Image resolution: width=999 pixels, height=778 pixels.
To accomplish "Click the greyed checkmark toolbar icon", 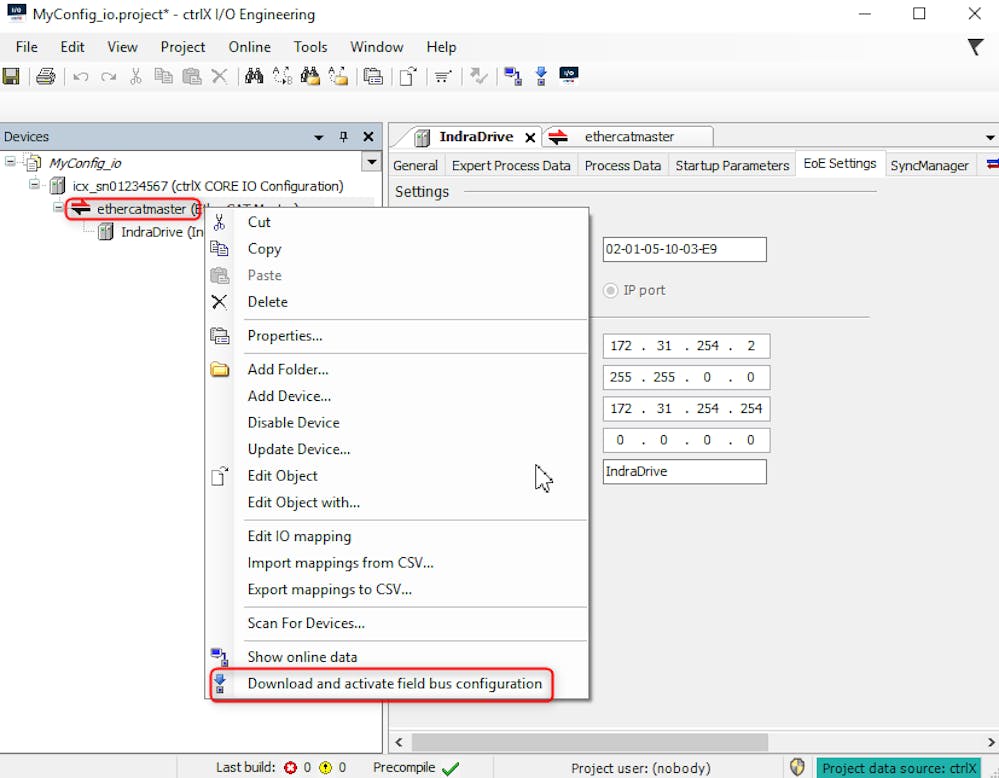I will 478,76.
